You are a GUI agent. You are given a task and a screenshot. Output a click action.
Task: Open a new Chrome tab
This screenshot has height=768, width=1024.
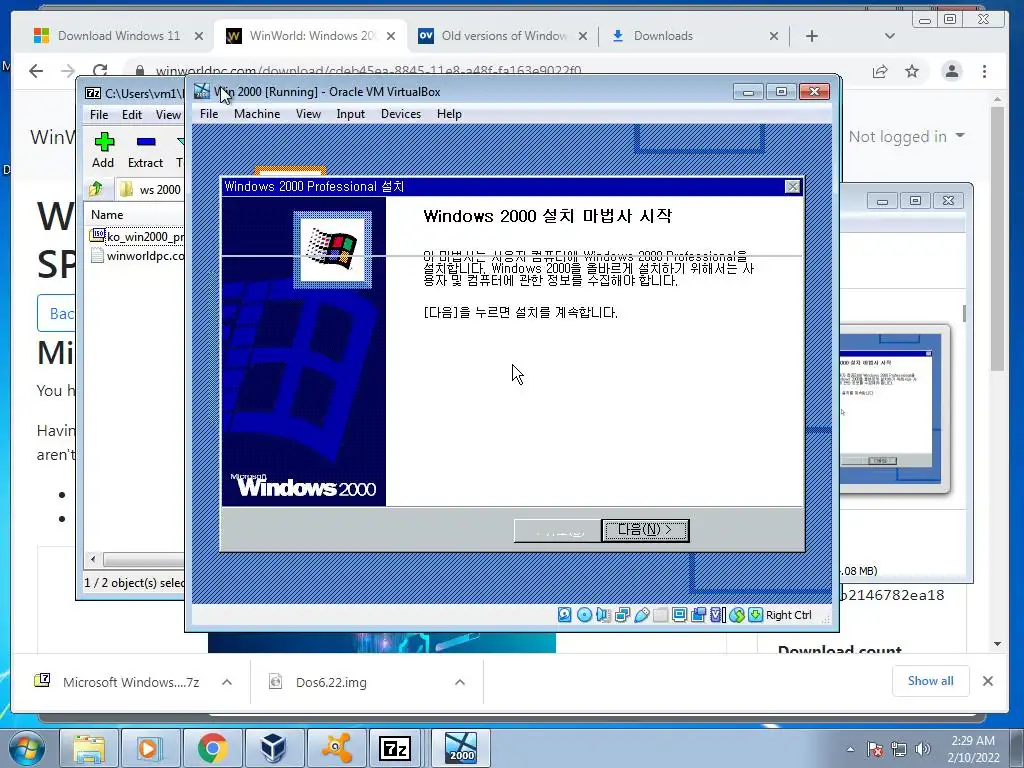[x=812, y=36]
